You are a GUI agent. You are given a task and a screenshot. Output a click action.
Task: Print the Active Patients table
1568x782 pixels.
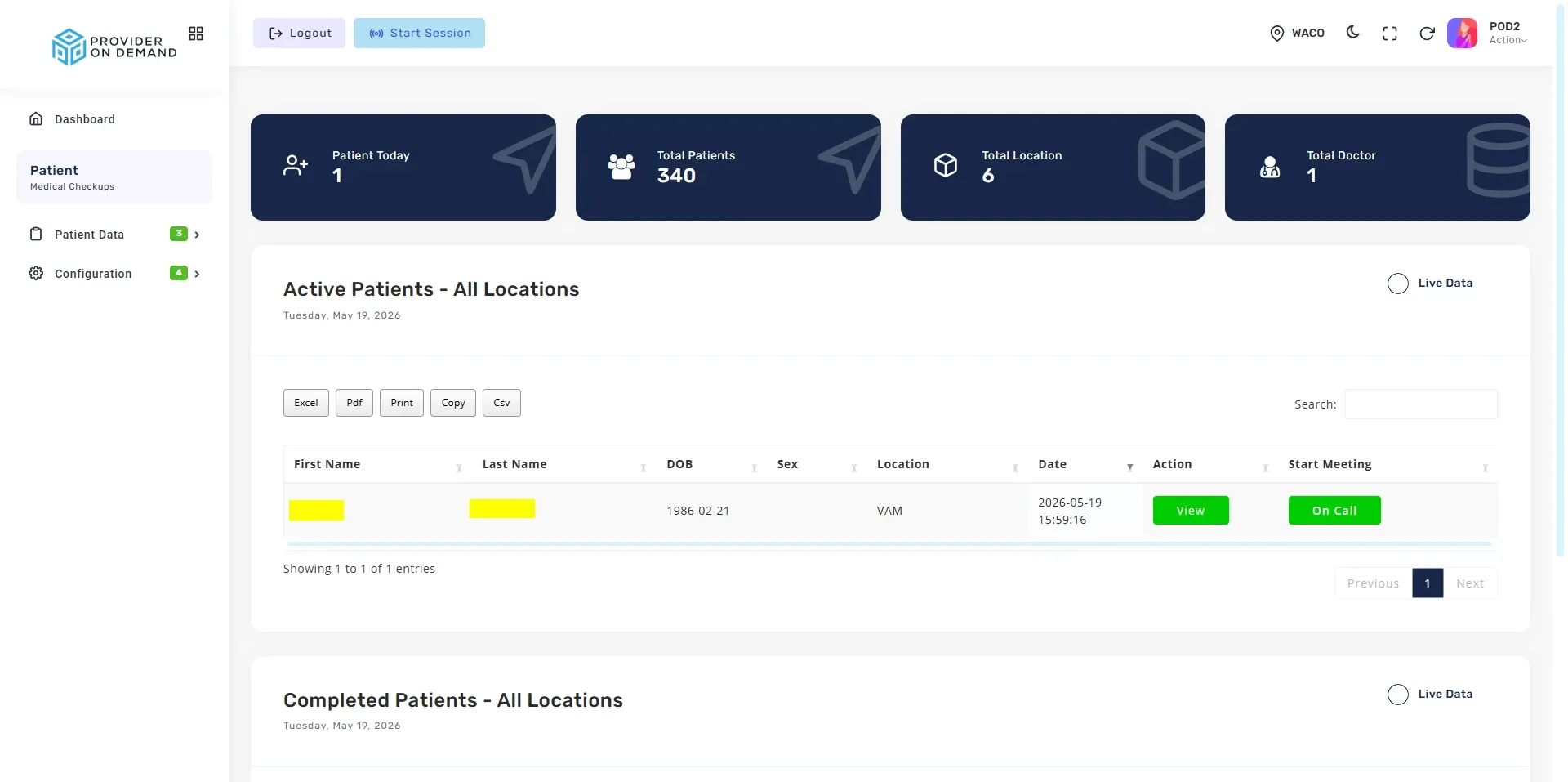(402, 403)
